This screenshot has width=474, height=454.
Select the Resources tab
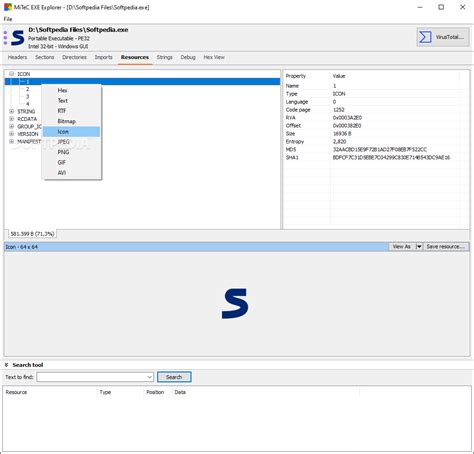pyautogui.click(x=135, y=57)
